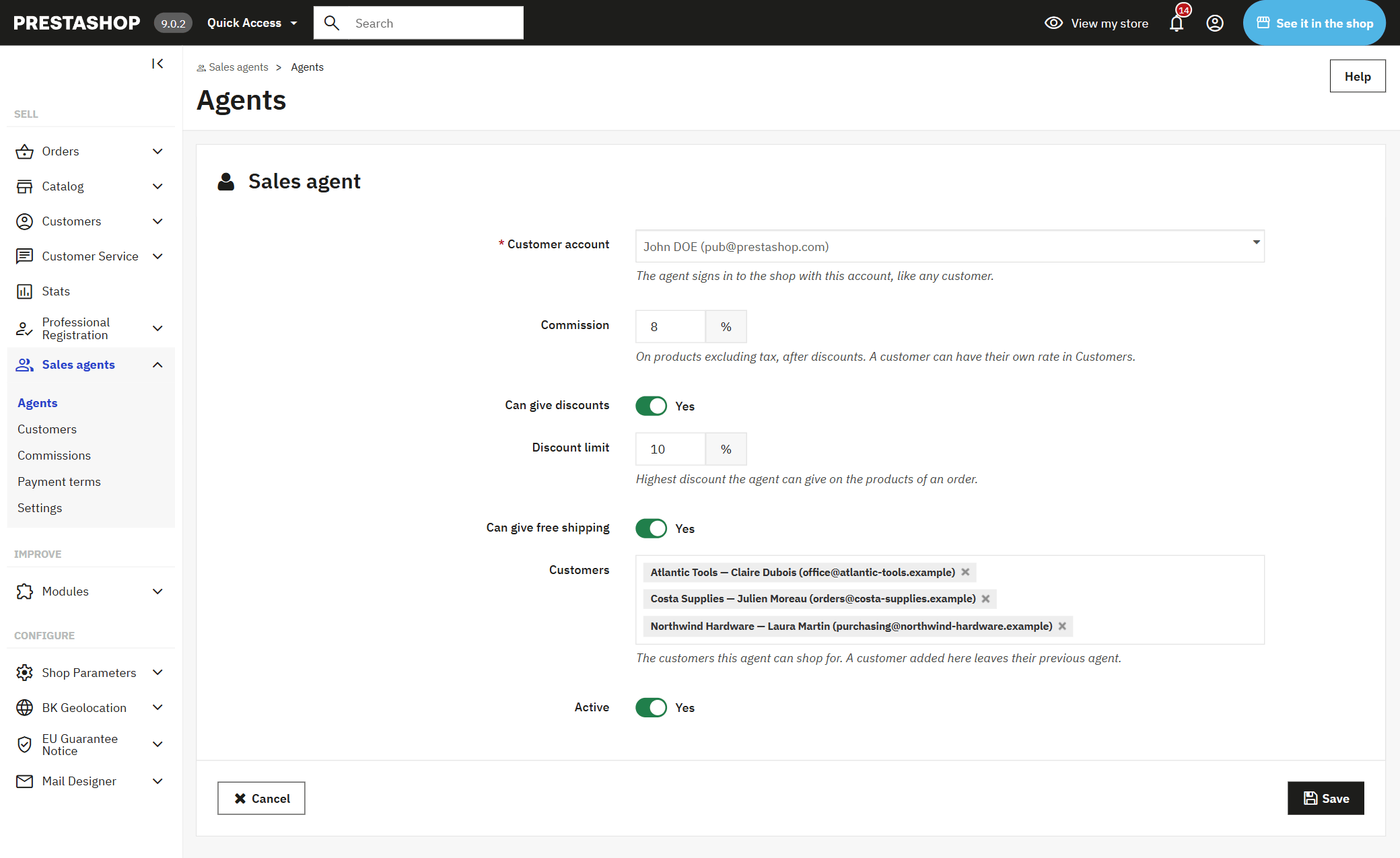Expand the Modules menu chevron
This screenshot has width=1400, height=858.
[x=157, y=592]
